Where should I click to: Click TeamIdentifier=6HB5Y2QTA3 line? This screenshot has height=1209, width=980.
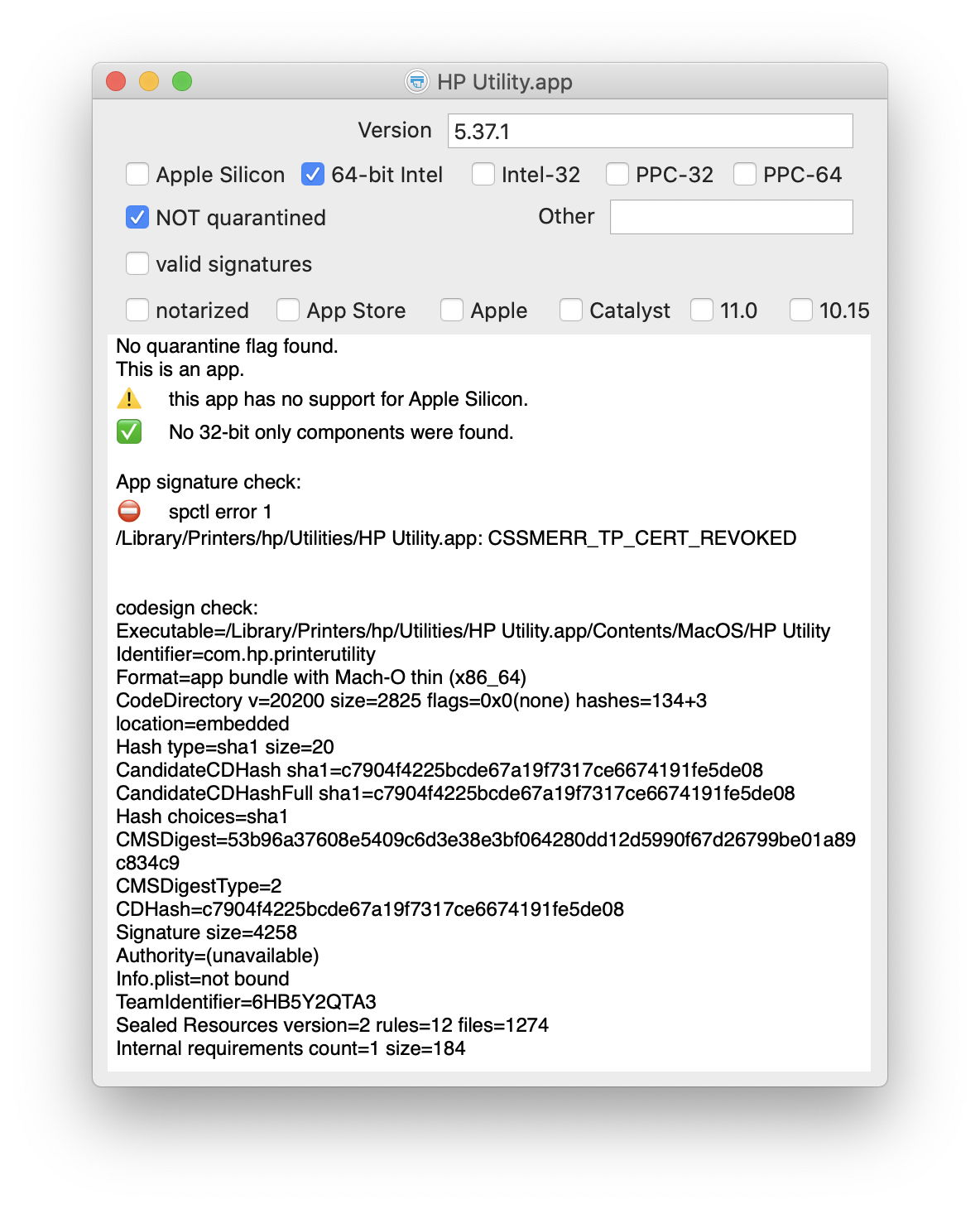(246, 1002)
